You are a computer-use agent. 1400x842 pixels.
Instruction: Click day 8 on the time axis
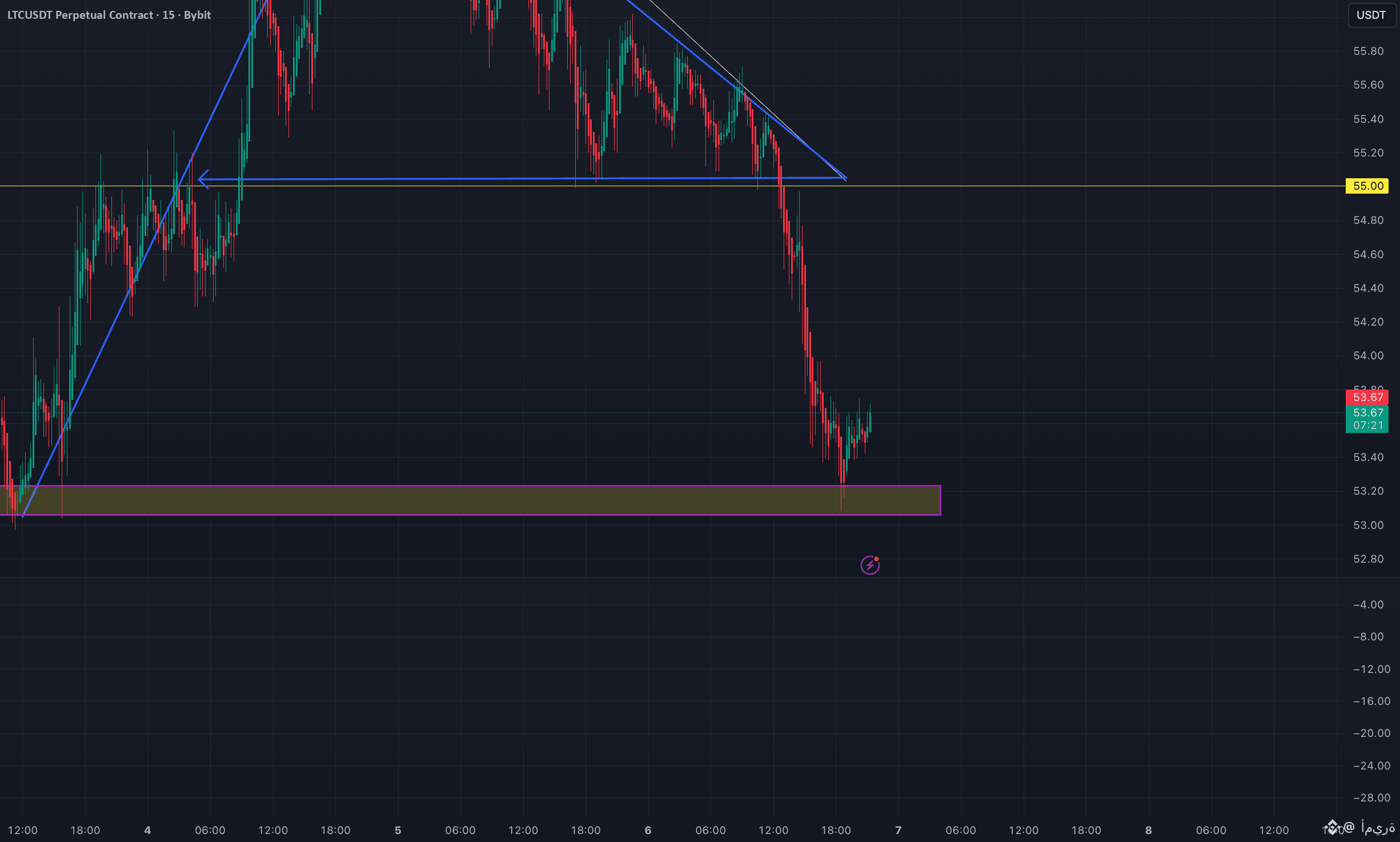pos(1148,830)
